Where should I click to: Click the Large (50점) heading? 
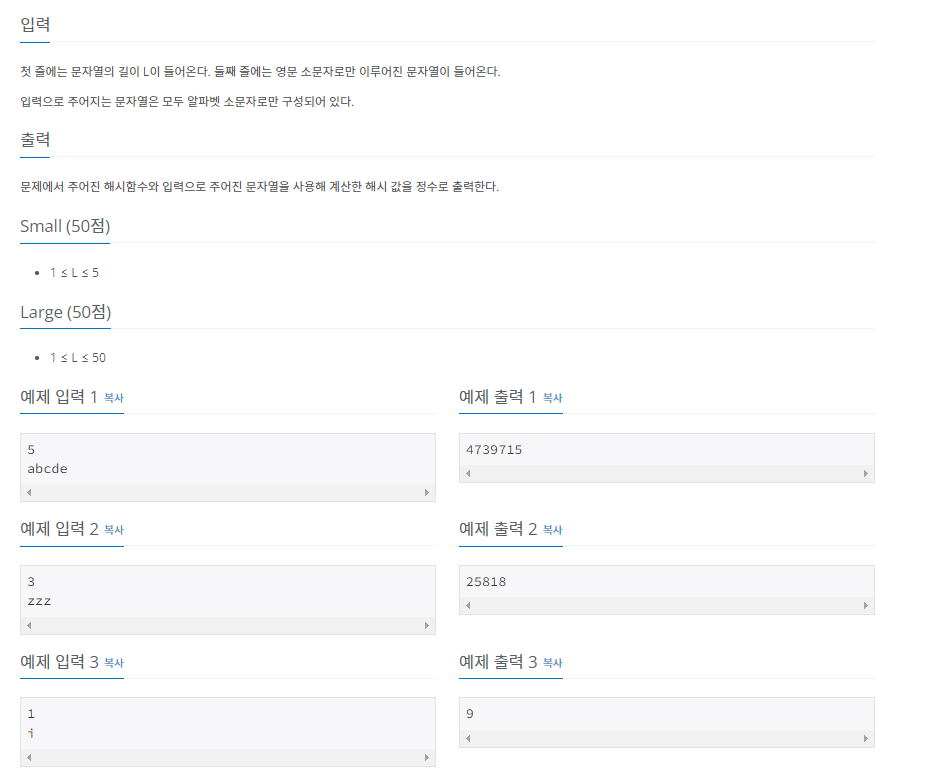pos(64,311)
